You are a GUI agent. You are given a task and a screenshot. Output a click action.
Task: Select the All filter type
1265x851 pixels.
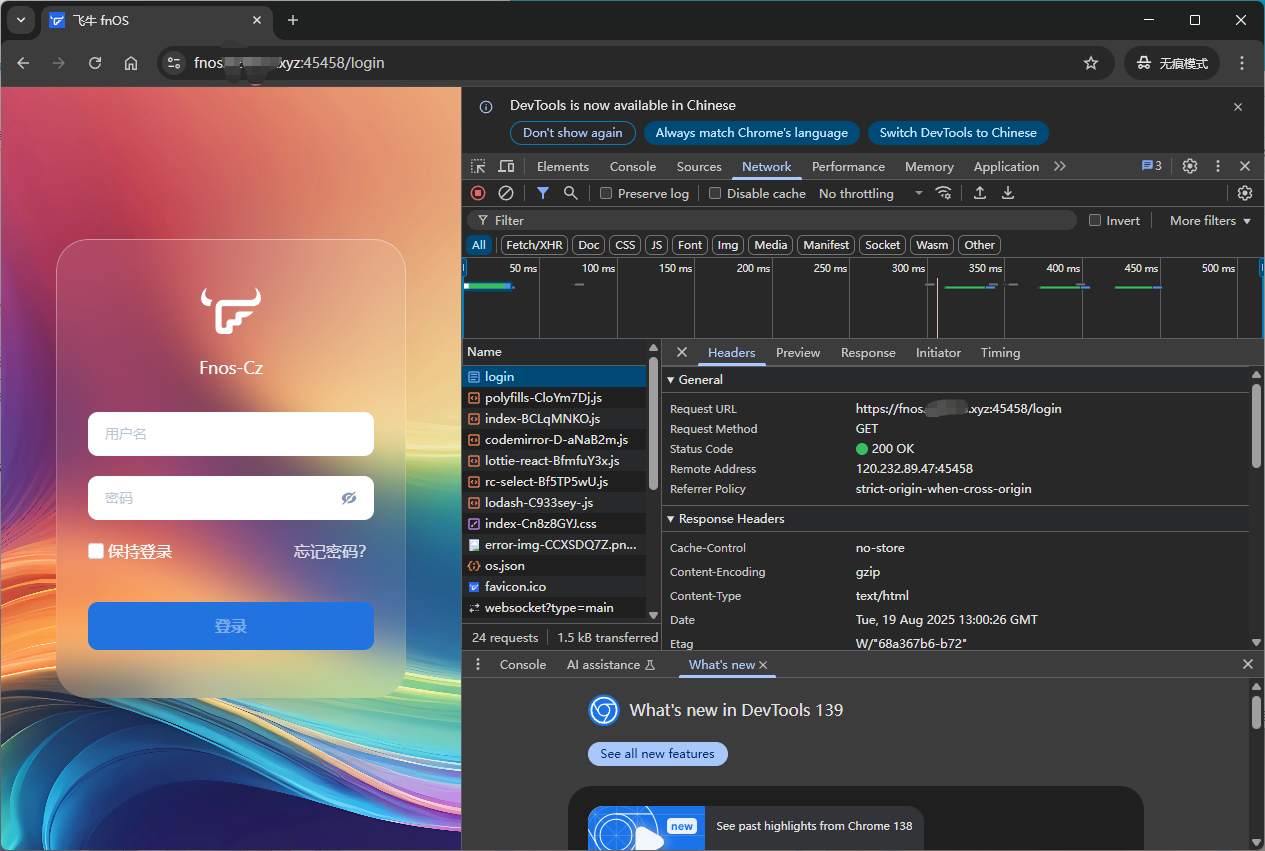(479, 245)
